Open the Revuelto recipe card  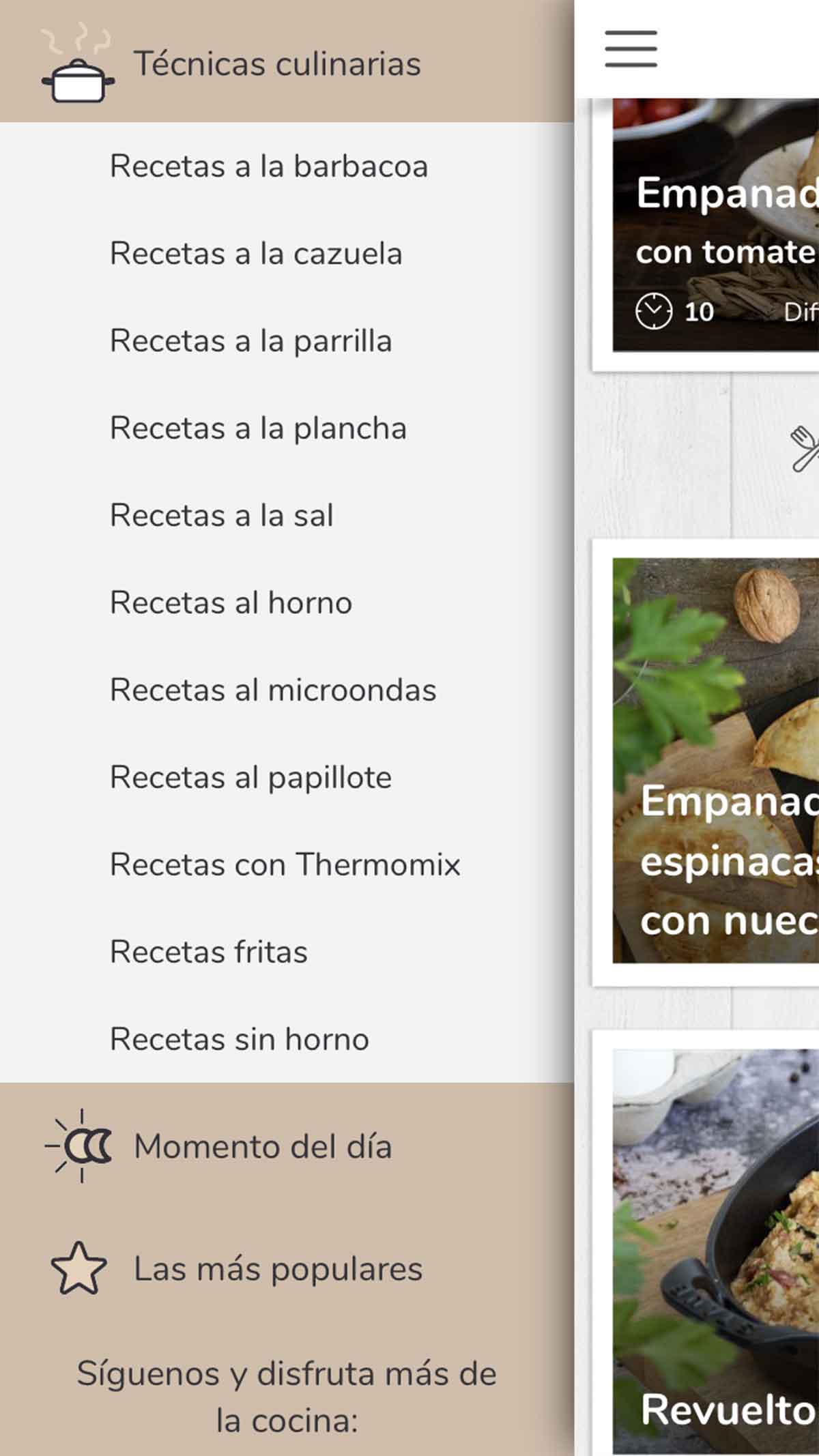point(706,1243)
